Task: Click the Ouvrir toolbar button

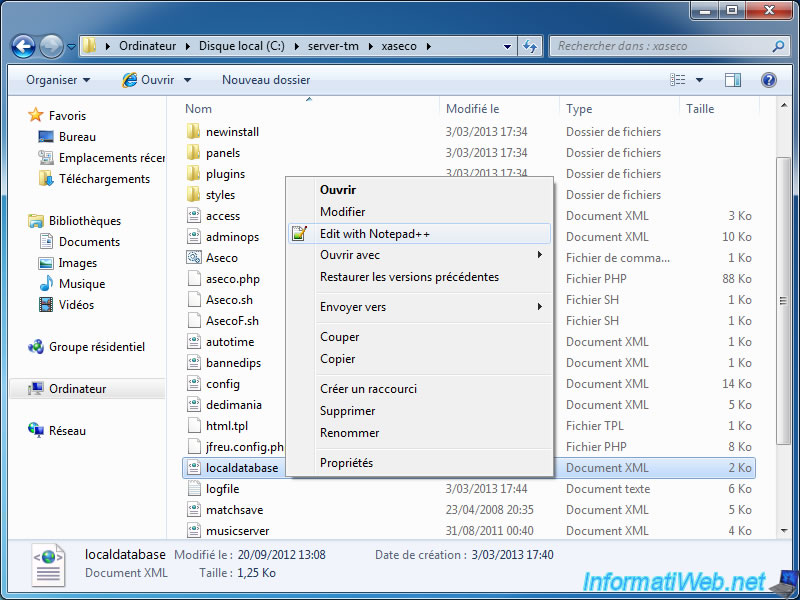Action: [x=148, y=80]
